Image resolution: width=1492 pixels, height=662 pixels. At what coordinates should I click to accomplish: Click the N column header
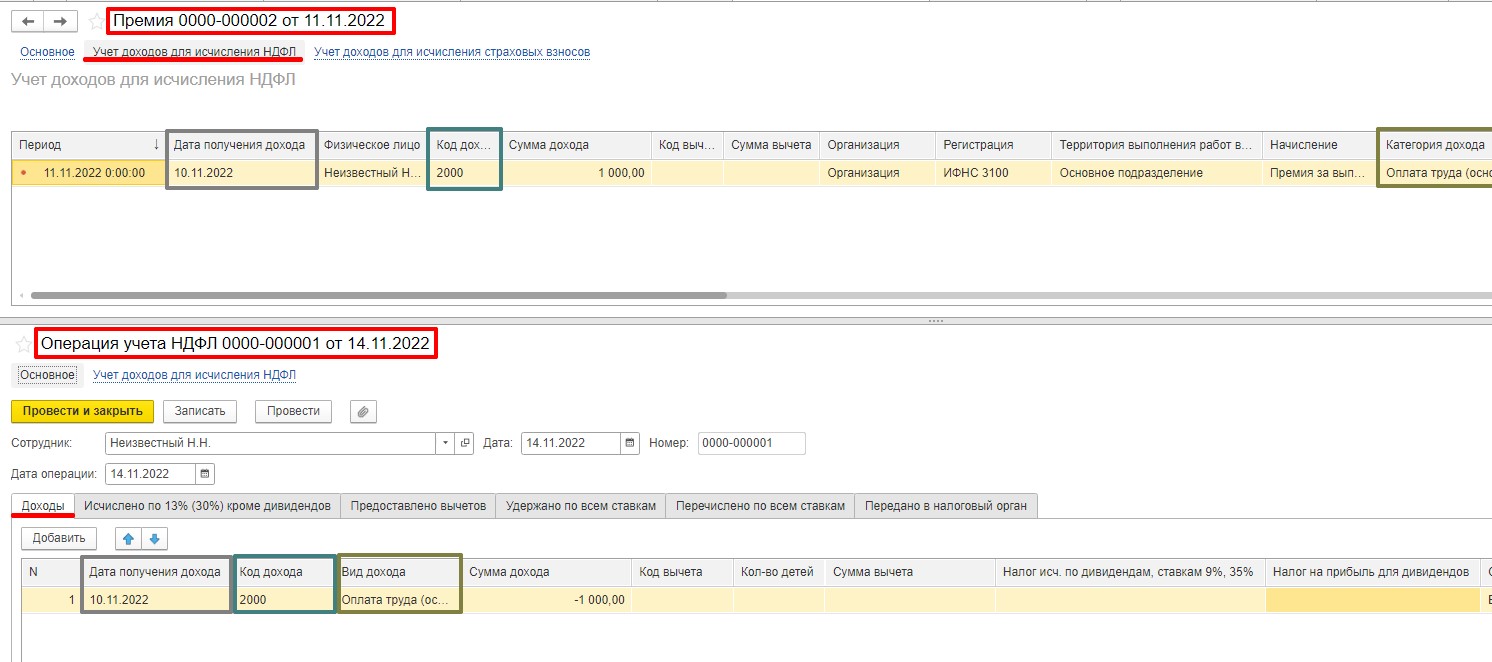point(51,572)
